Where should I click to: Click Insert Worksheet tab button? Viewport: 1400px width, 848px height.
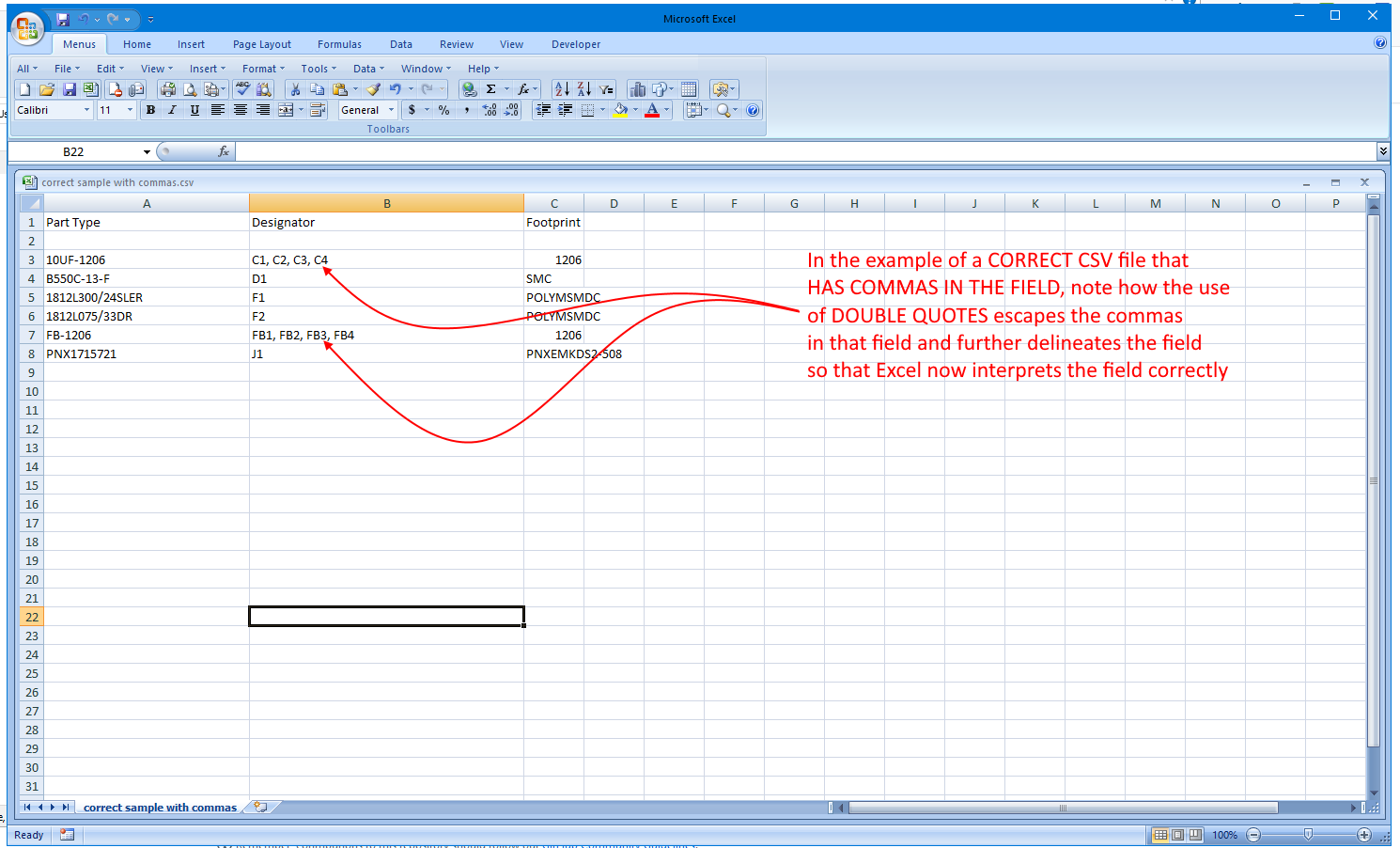point(261,808)
